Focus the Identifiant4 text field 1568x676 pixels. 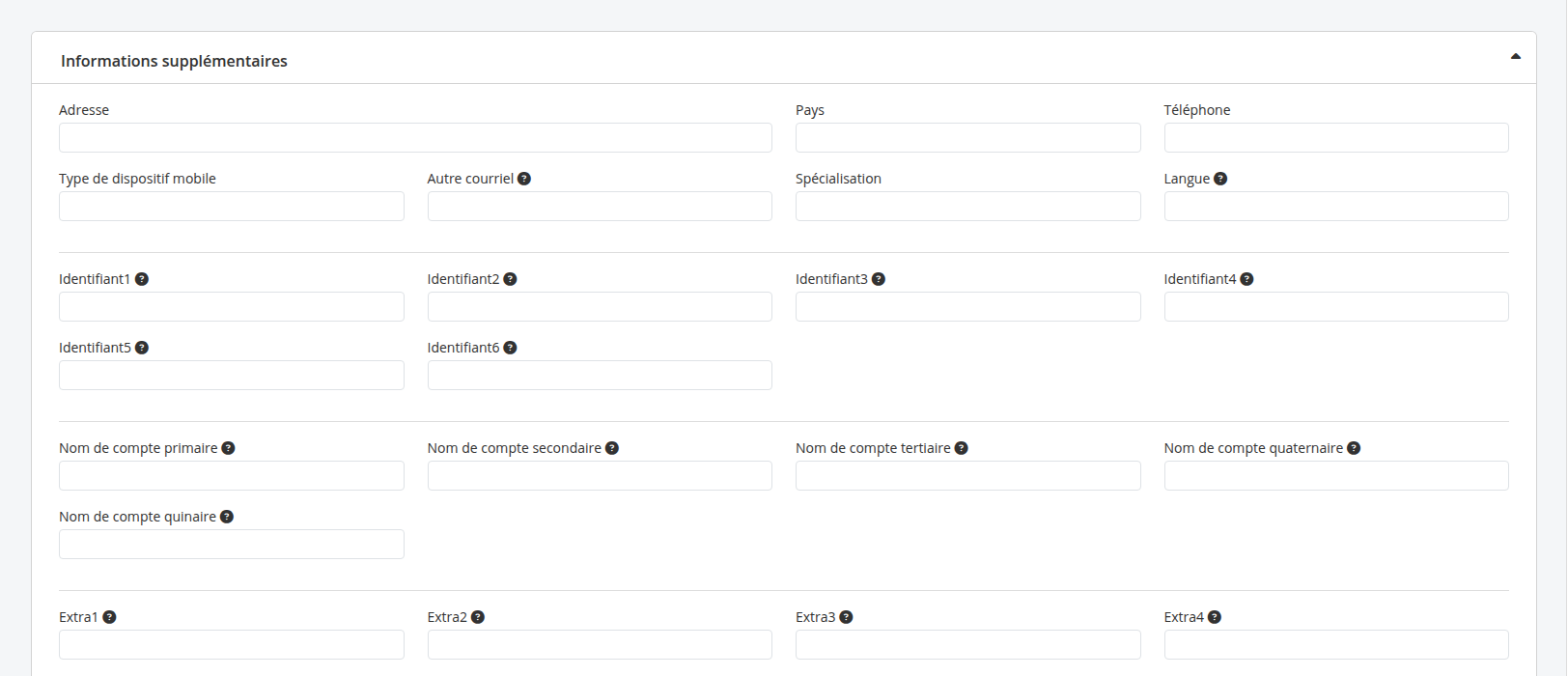(x=1336, y=307)
